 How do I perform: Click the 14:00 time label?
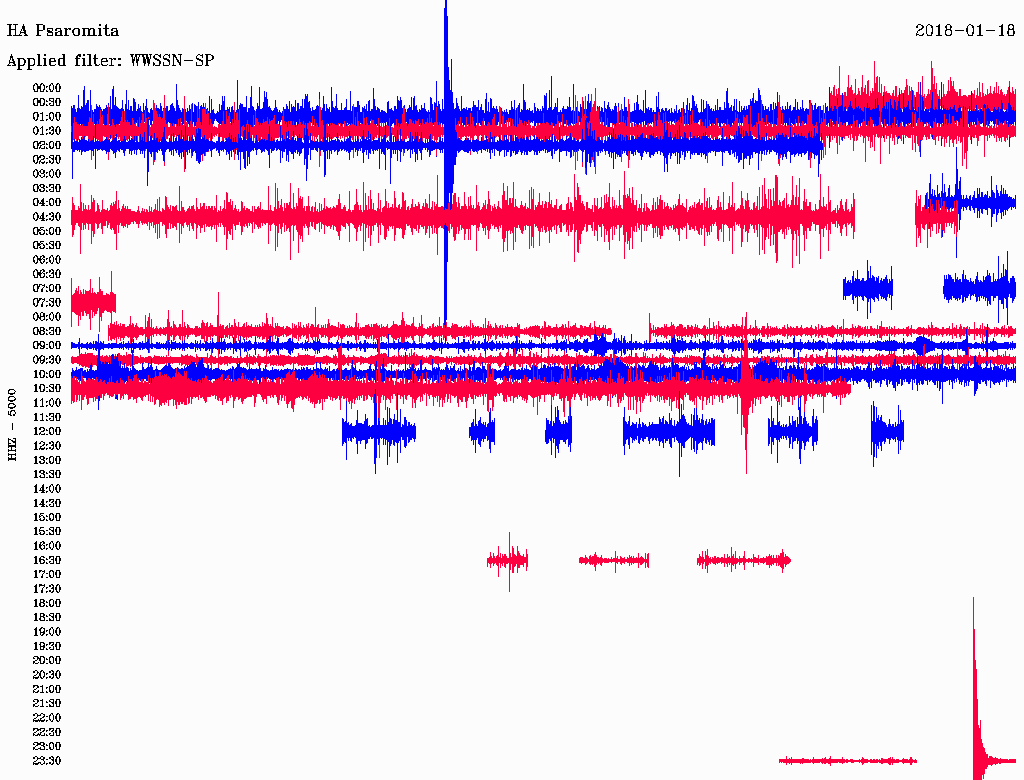47,489
